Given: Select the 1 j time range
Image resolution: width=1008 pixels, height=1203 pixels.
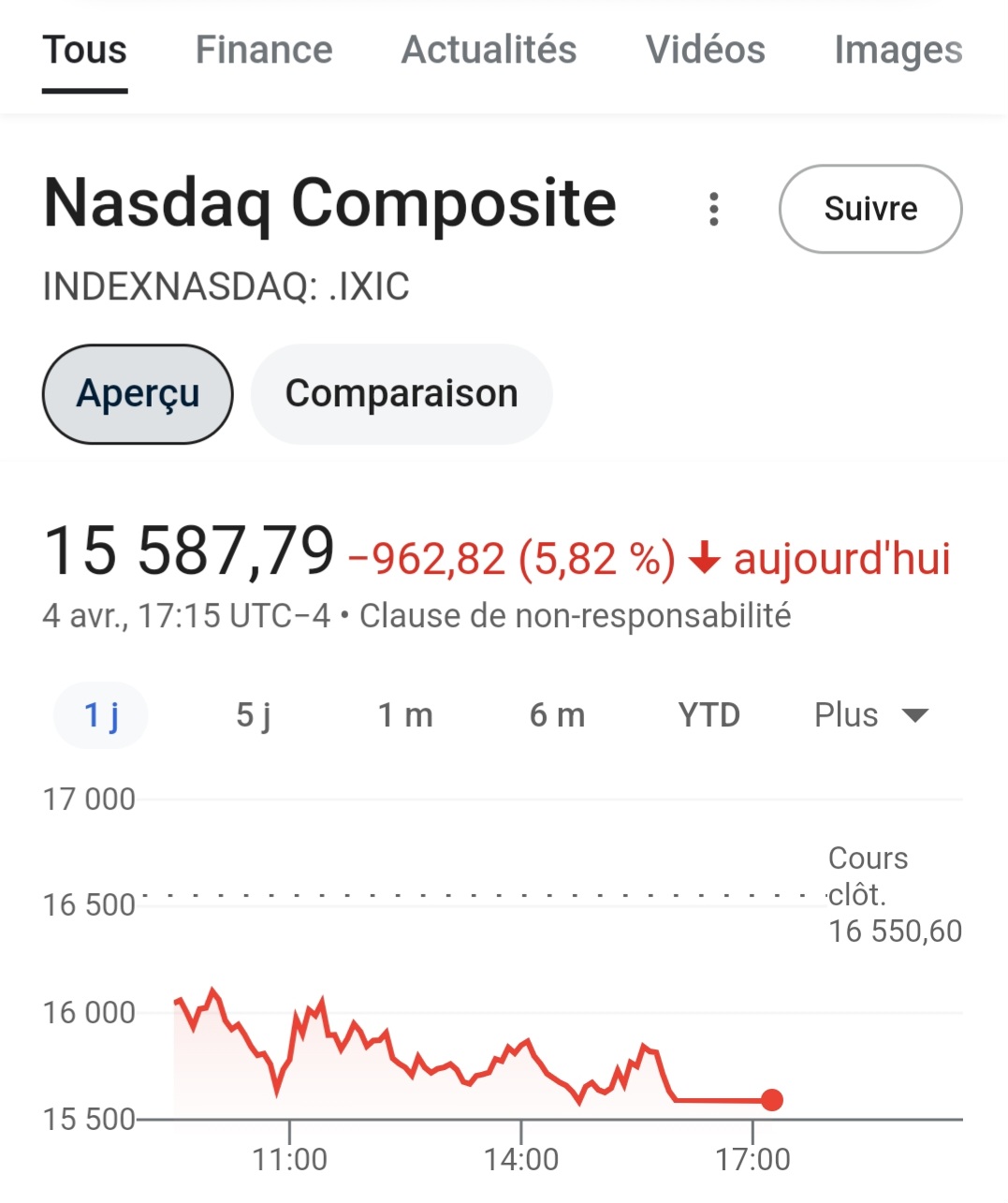Looking at the screenshot, I should [x=101, y=715].
